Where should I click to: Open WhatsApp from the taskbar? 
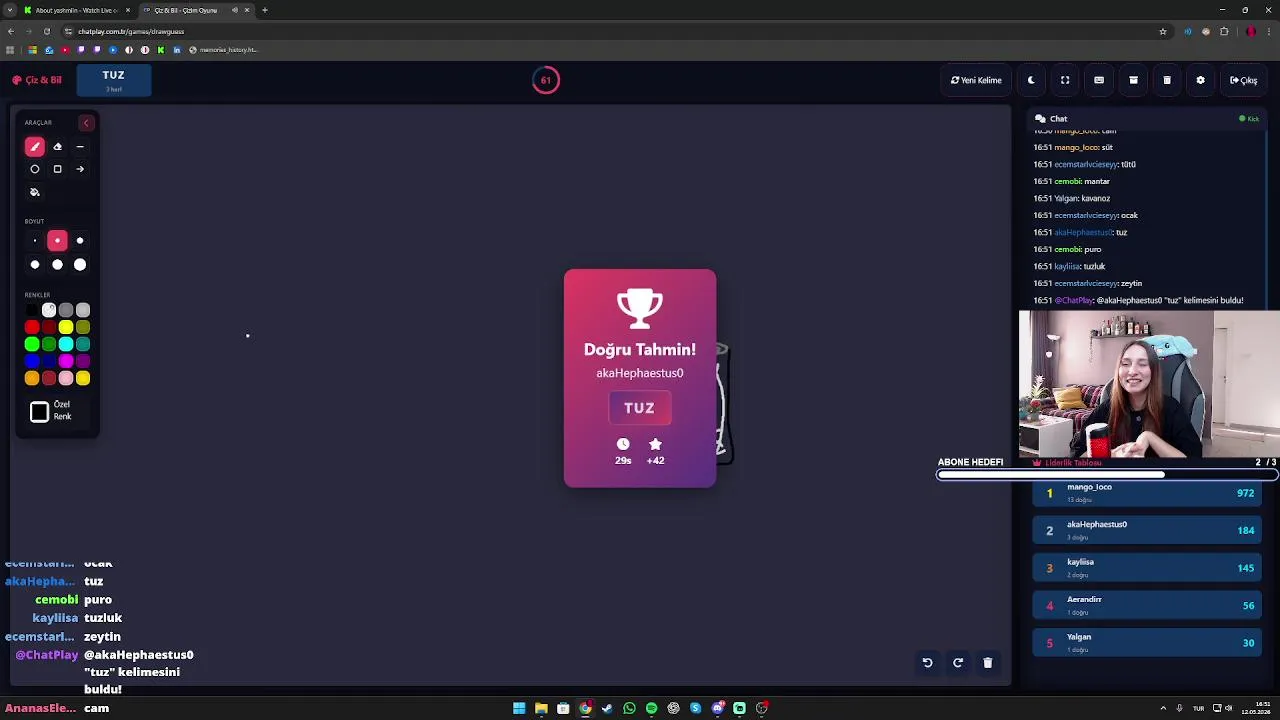click(629, 708)
